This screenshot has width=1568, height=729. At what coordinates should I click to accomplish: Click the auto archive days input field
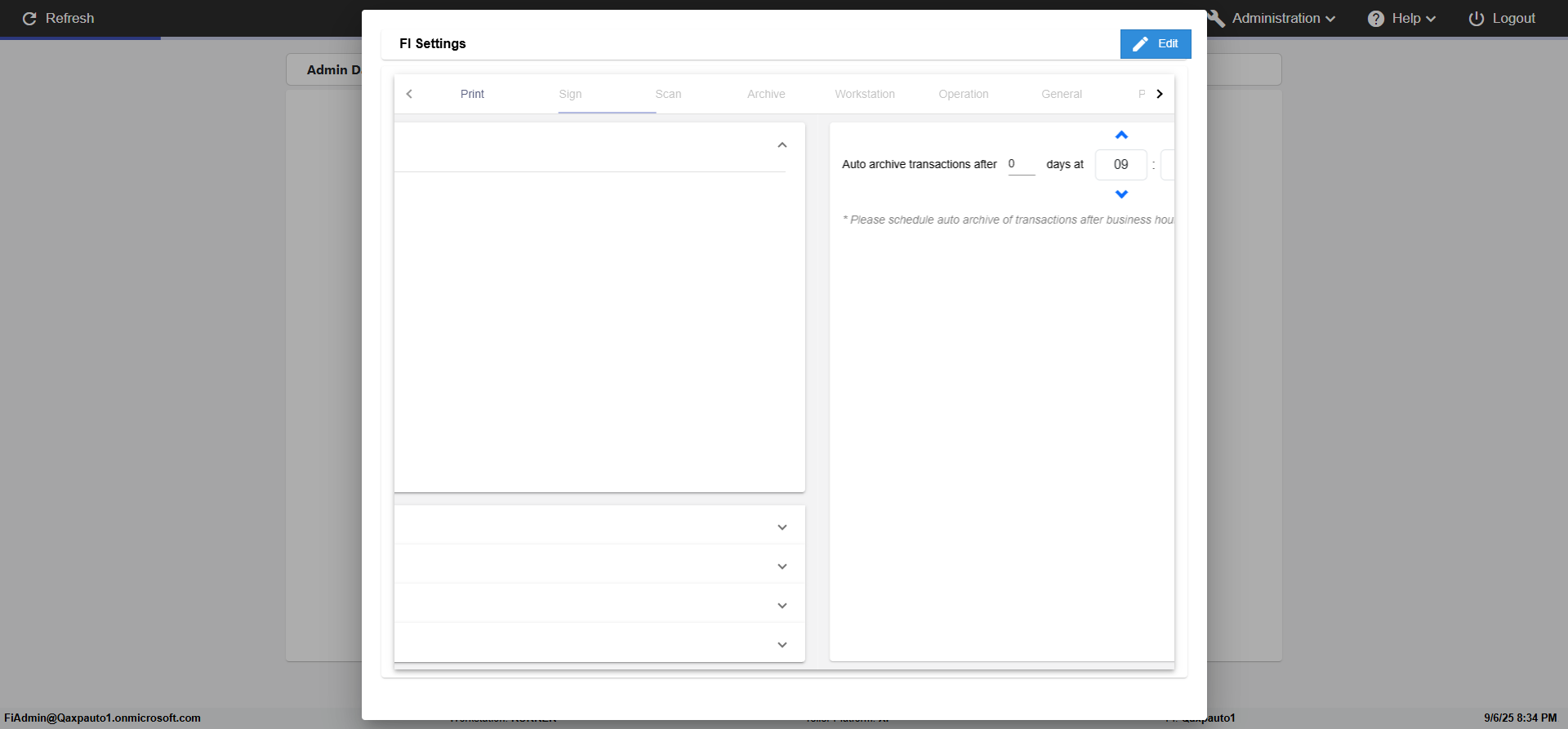pos(1021,164)
